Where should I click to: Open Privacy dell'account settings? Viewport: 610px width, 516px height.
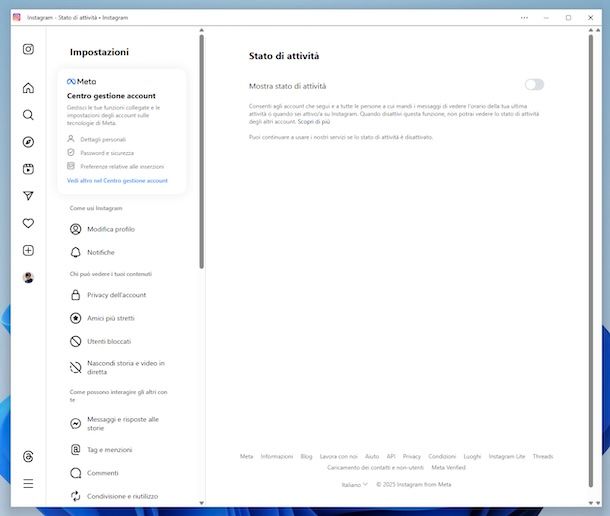pos(120,295)
